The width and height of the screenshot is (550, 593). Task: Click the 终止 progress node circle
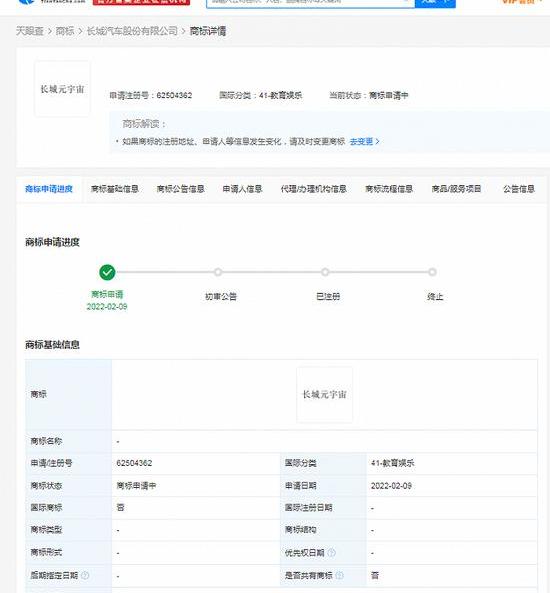click(x=432, y=272)
